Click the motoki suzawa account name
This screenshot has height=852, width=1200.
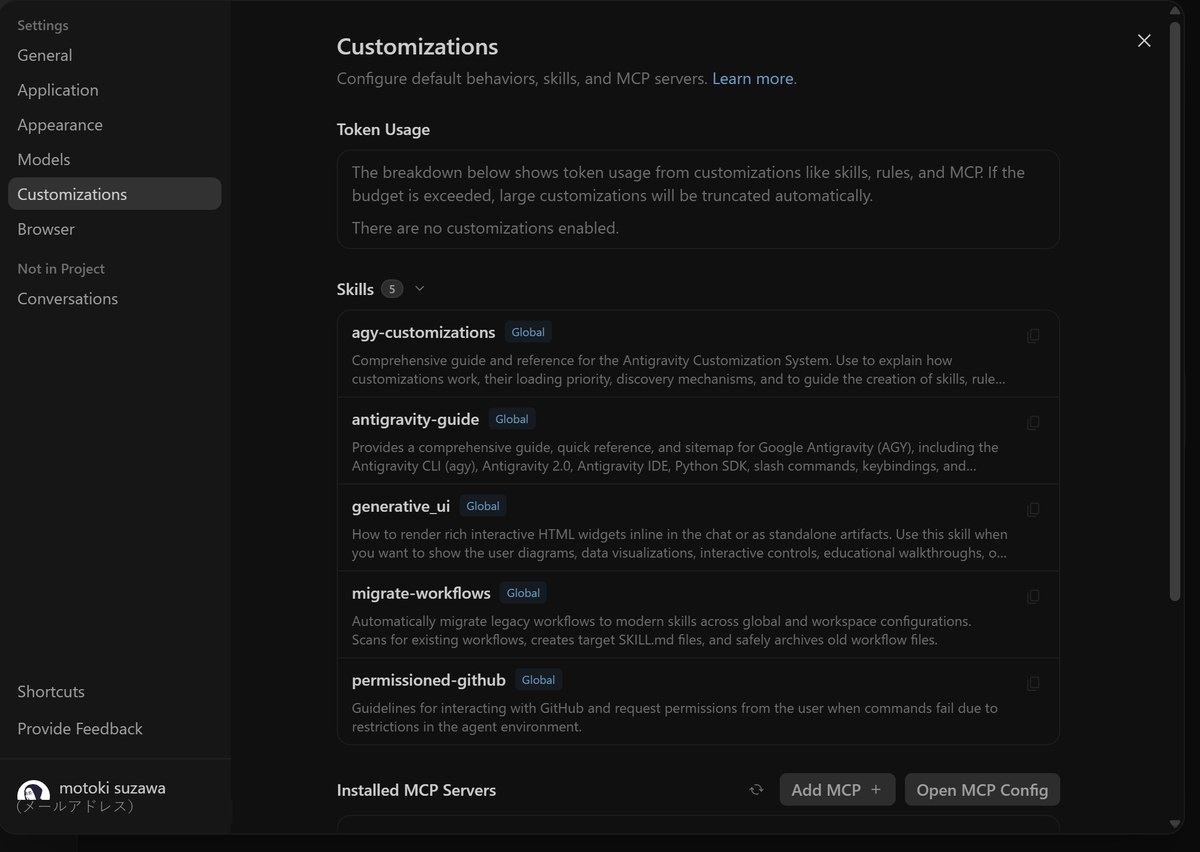click(112, 788)
